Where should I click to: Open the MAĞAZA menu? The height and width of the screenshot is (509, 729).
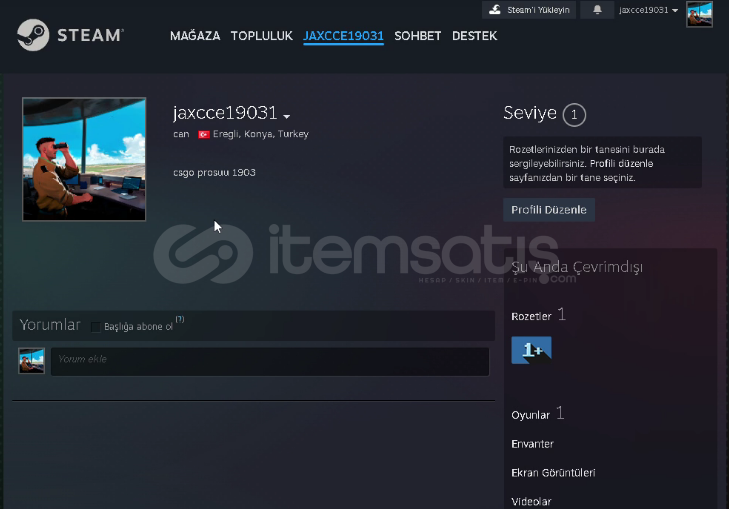click(x=195, y=36)
